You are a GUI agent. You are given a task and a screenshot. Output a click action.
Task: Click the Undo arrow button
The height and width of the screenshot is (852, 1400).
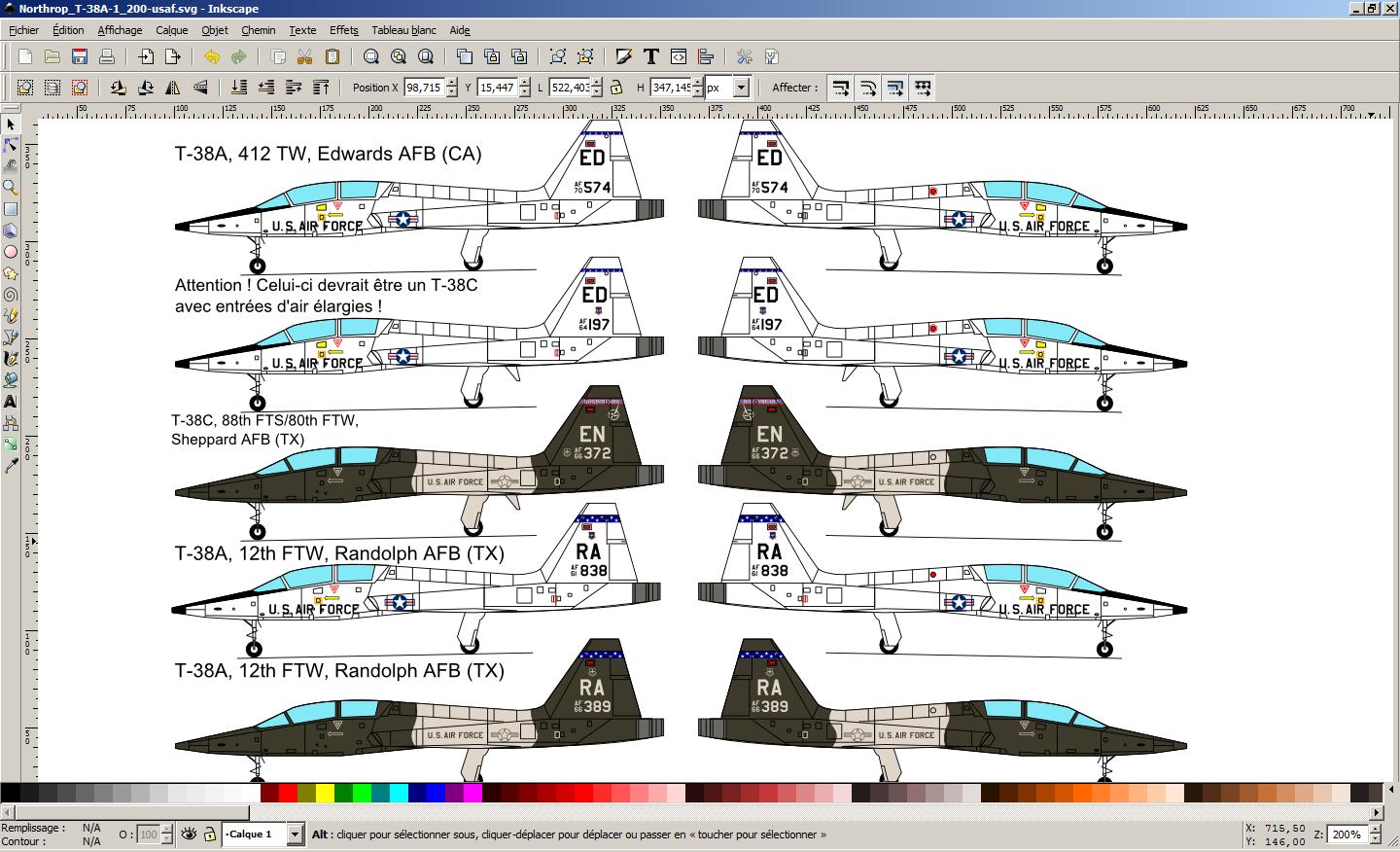211,57
